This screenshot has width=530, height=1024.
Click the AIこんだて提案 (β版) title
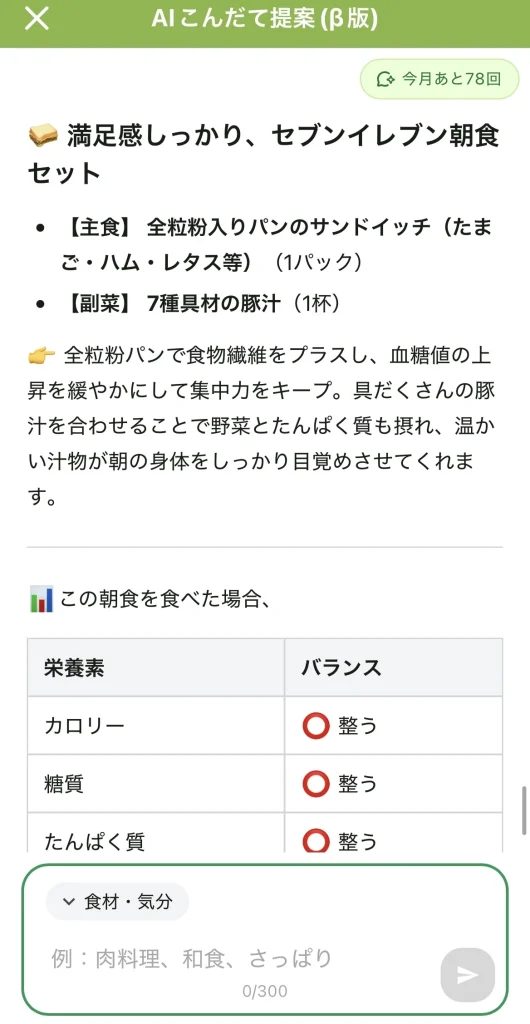[x=264, y=20]
